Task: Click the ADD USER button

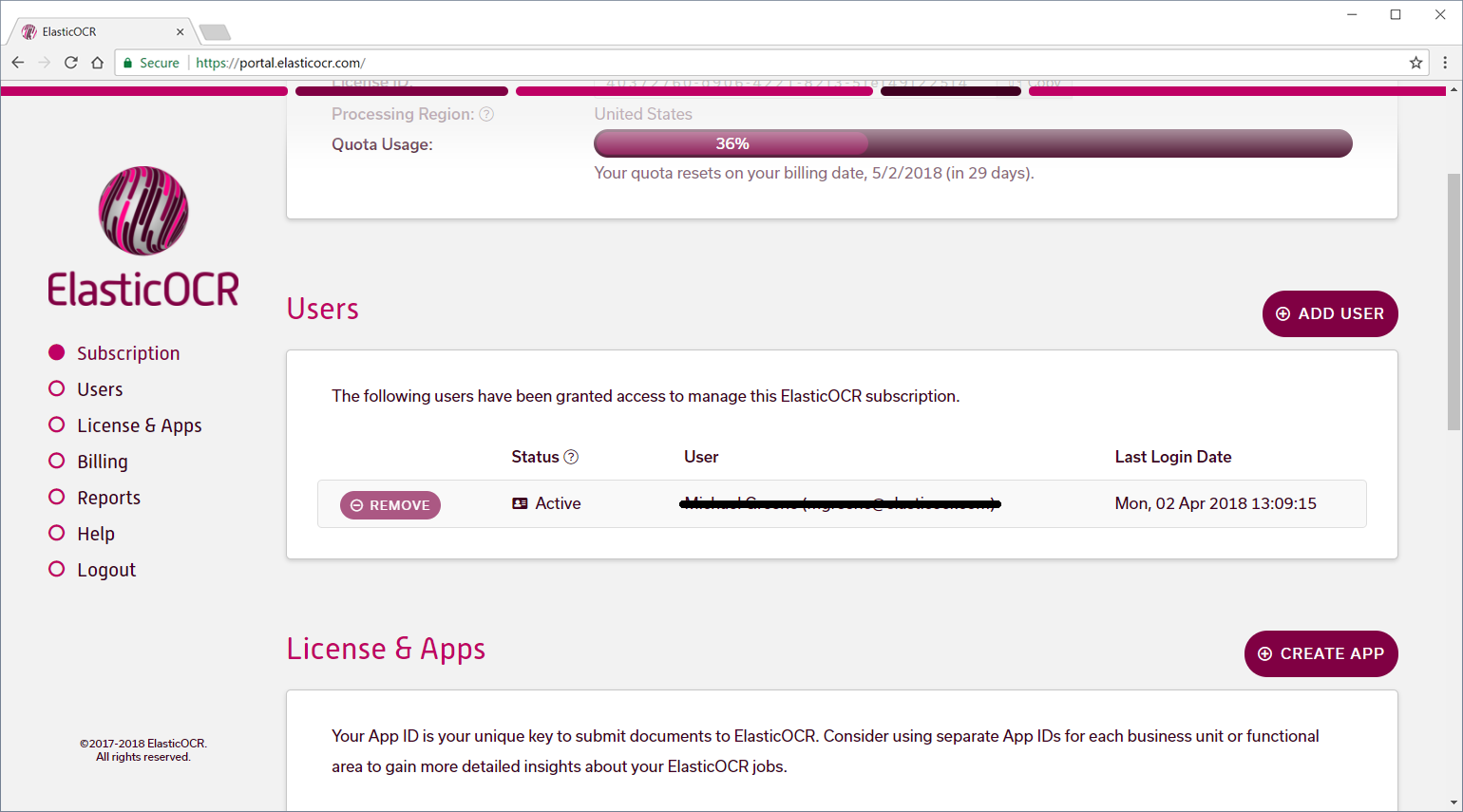Action: [x=1330, y=313]
